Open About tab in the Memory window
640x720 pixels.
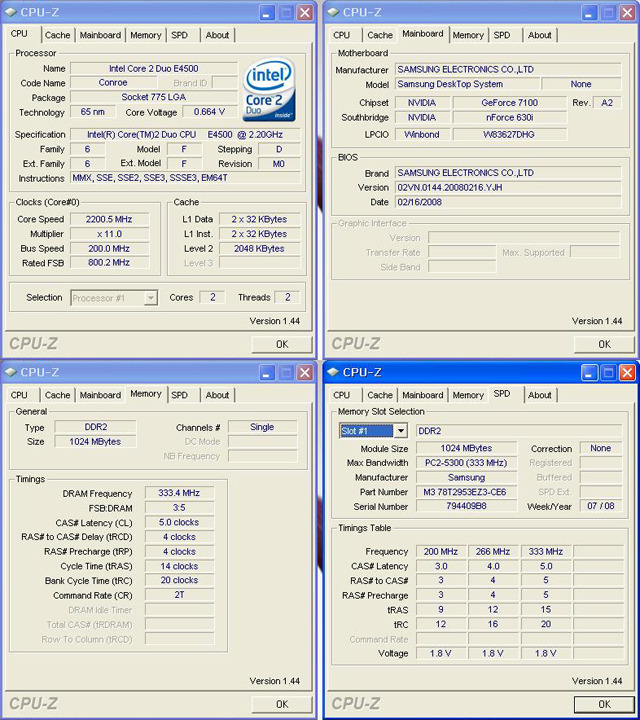(x=217, y=395)
